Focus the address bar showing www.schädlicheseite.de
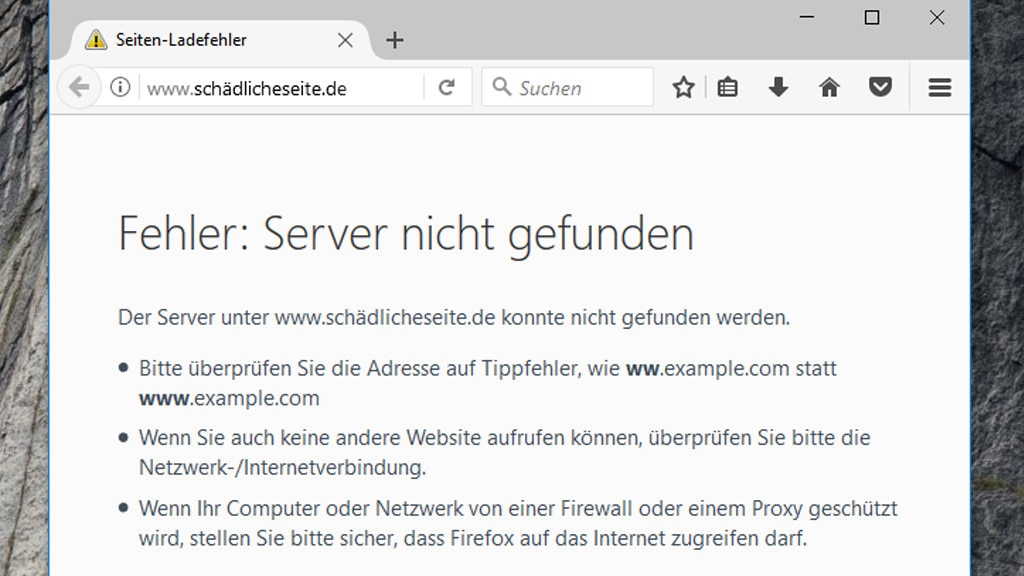This screenshot has width=1024, height=576. point(281,88)
